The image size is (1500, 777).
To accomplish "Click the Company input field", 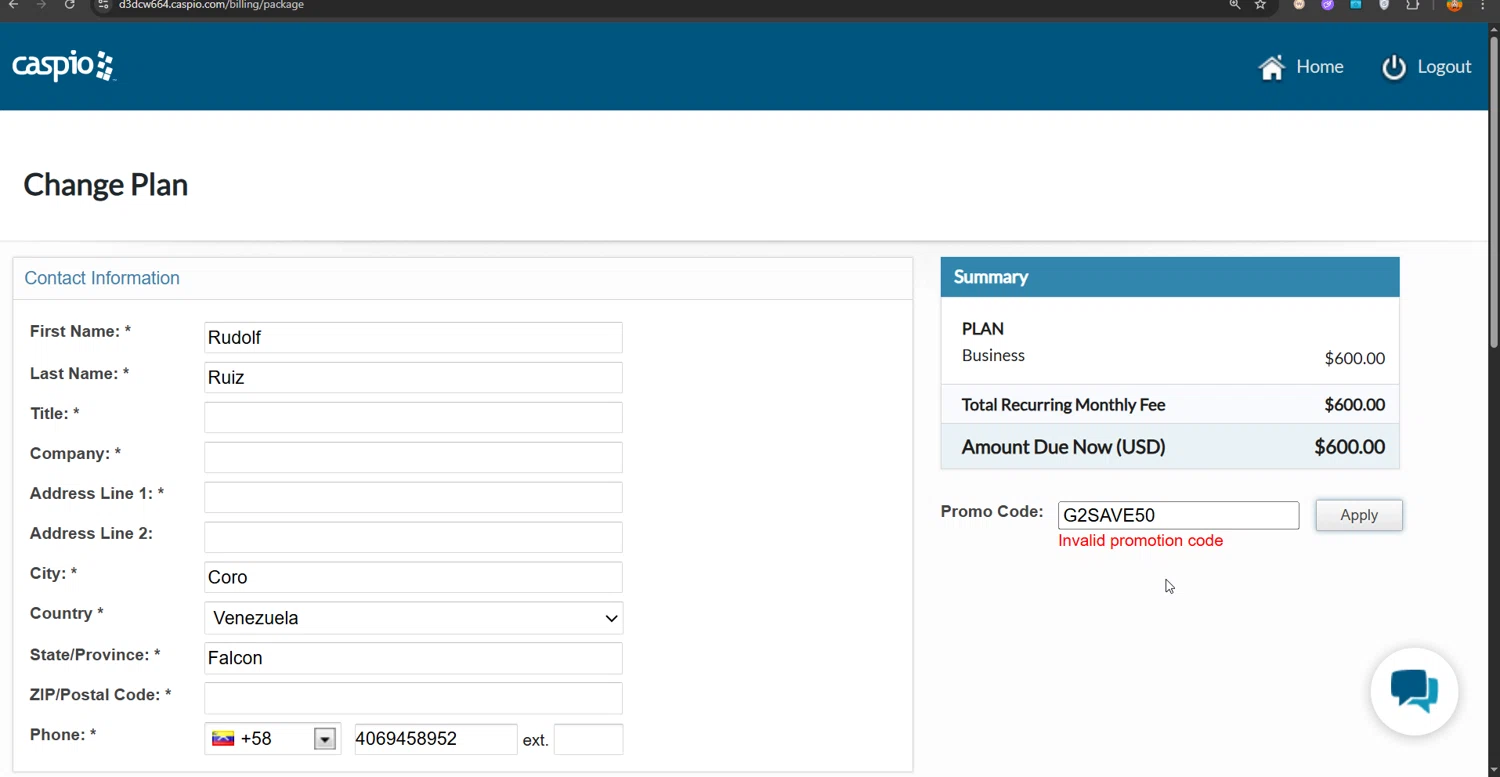I will pos(413,457).
